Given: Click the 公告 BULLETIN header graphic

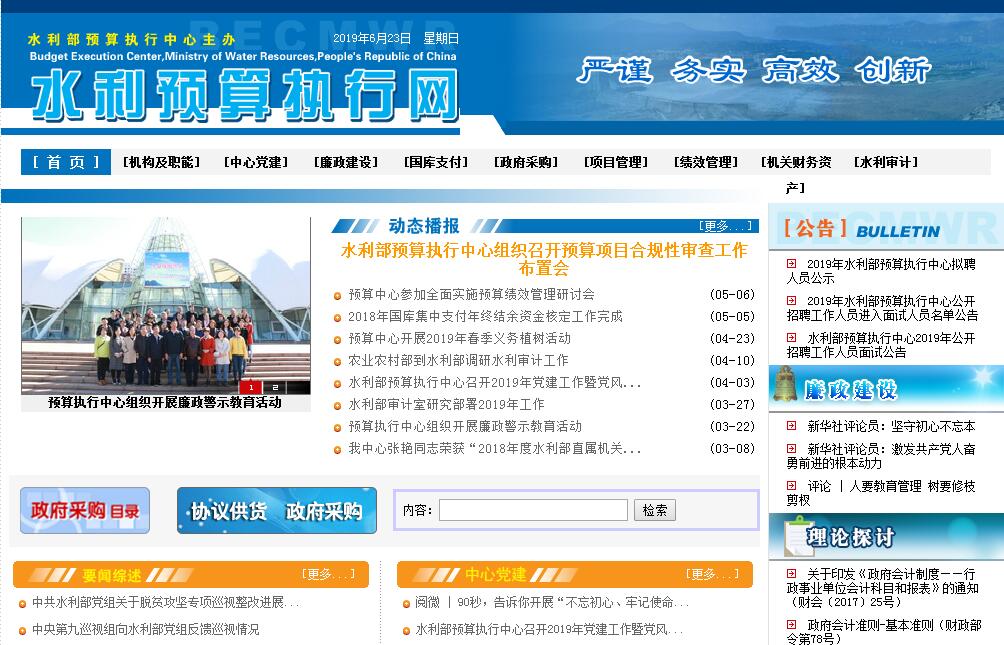Looking at the screenshot, I should point(885,229).
